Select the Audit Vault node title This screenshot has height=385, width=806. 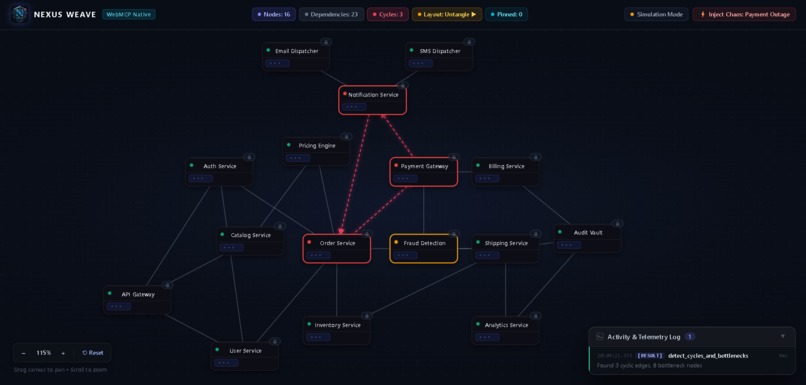tap(588, 233)
